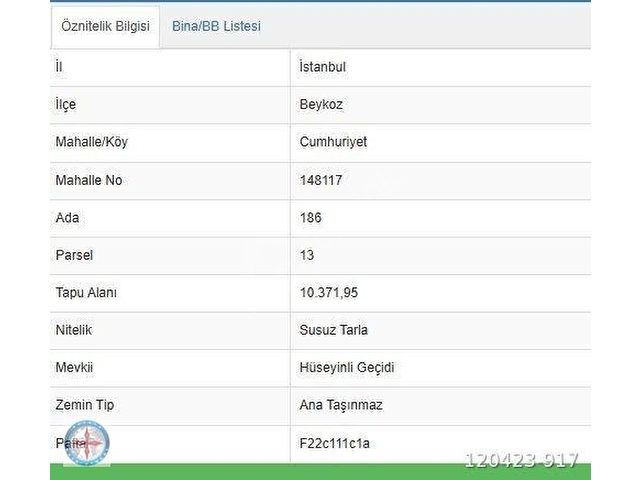Screen dimensions: 640x480
Task: Click the Ana Taşınmaz value
Action: [x=341, y=405]
